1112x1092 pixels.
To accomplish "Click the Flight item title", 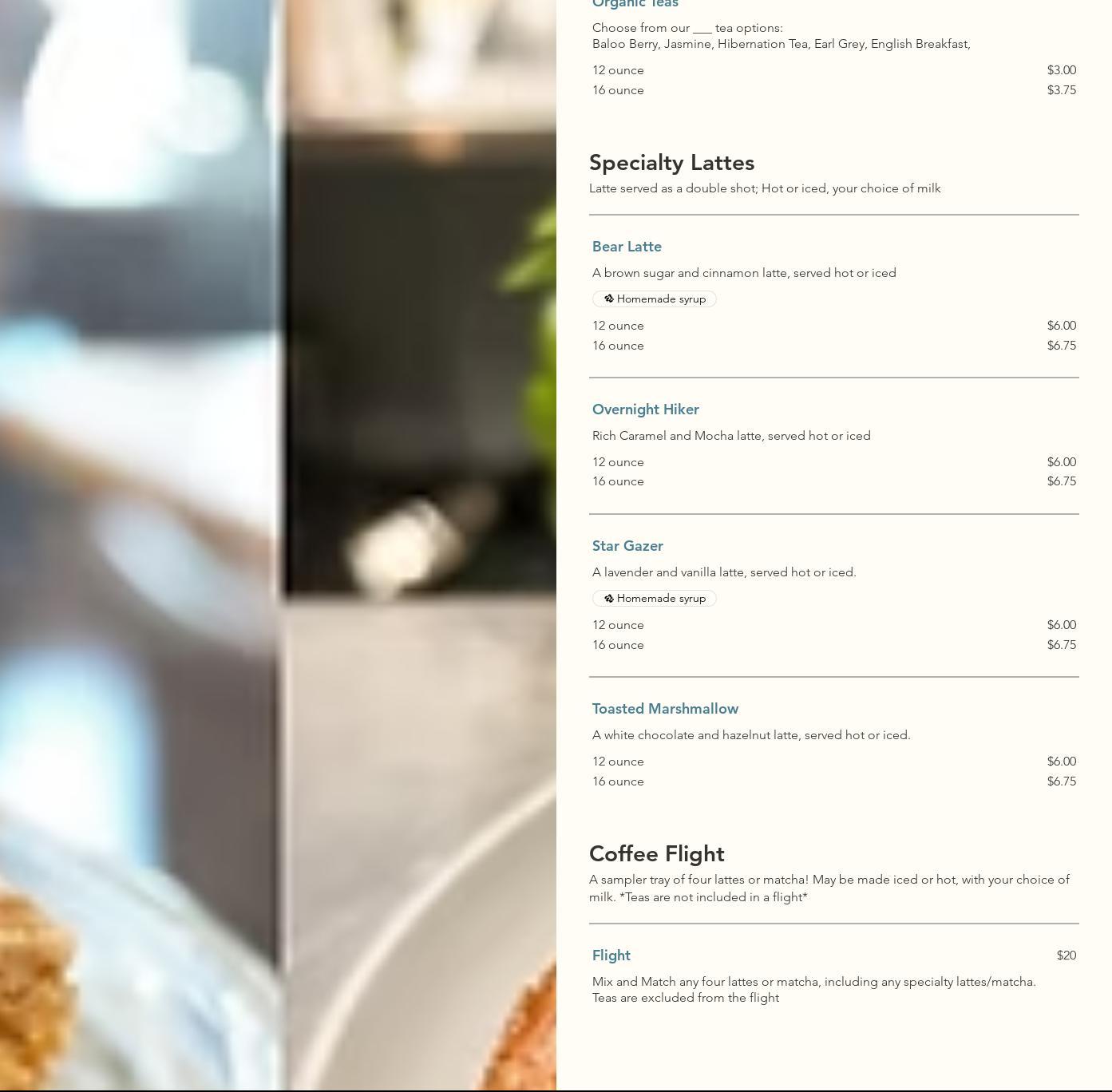I will click(611, 955).
